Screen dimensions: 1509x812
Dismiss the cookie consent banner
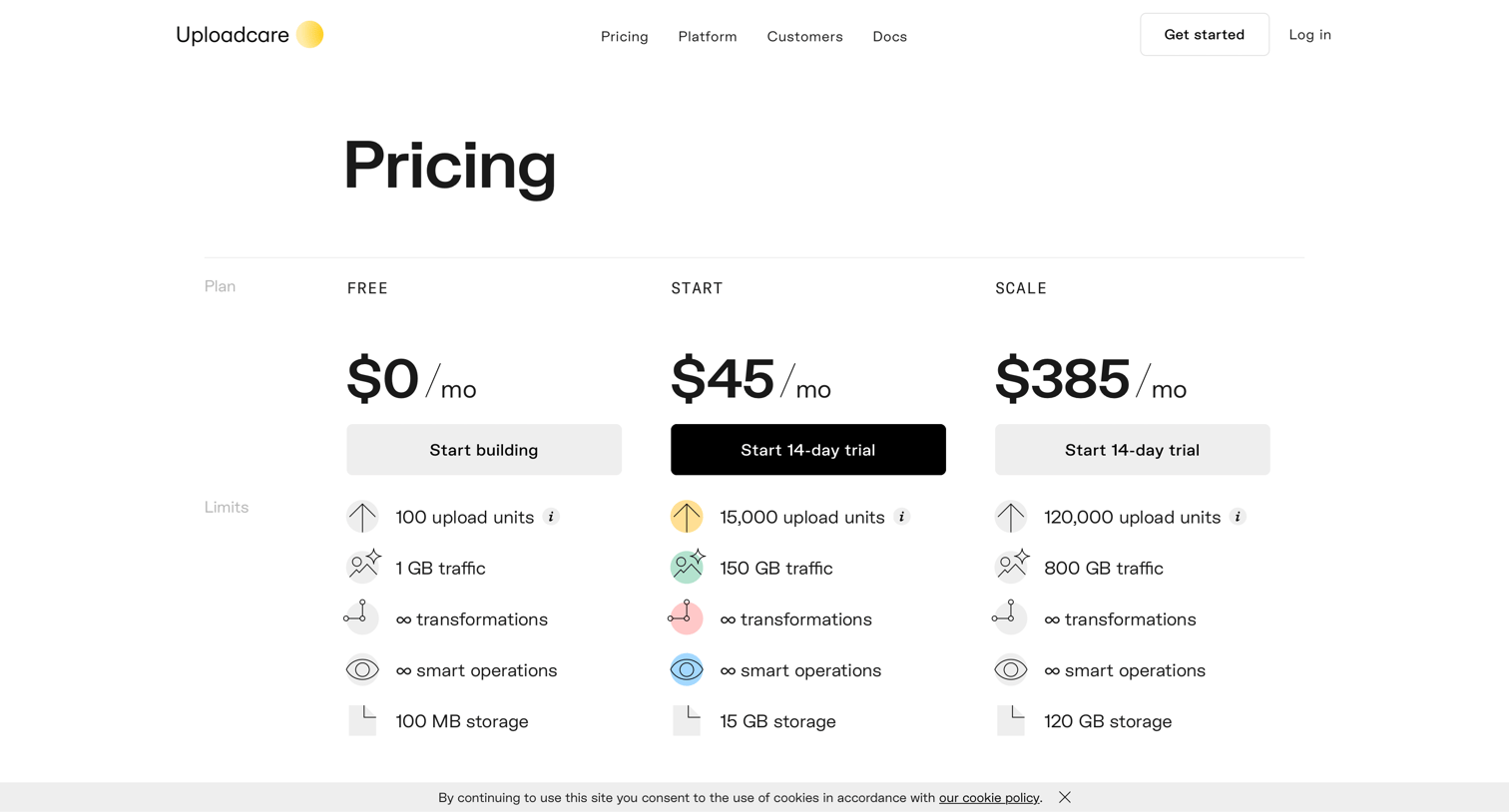click(1065, 797)
